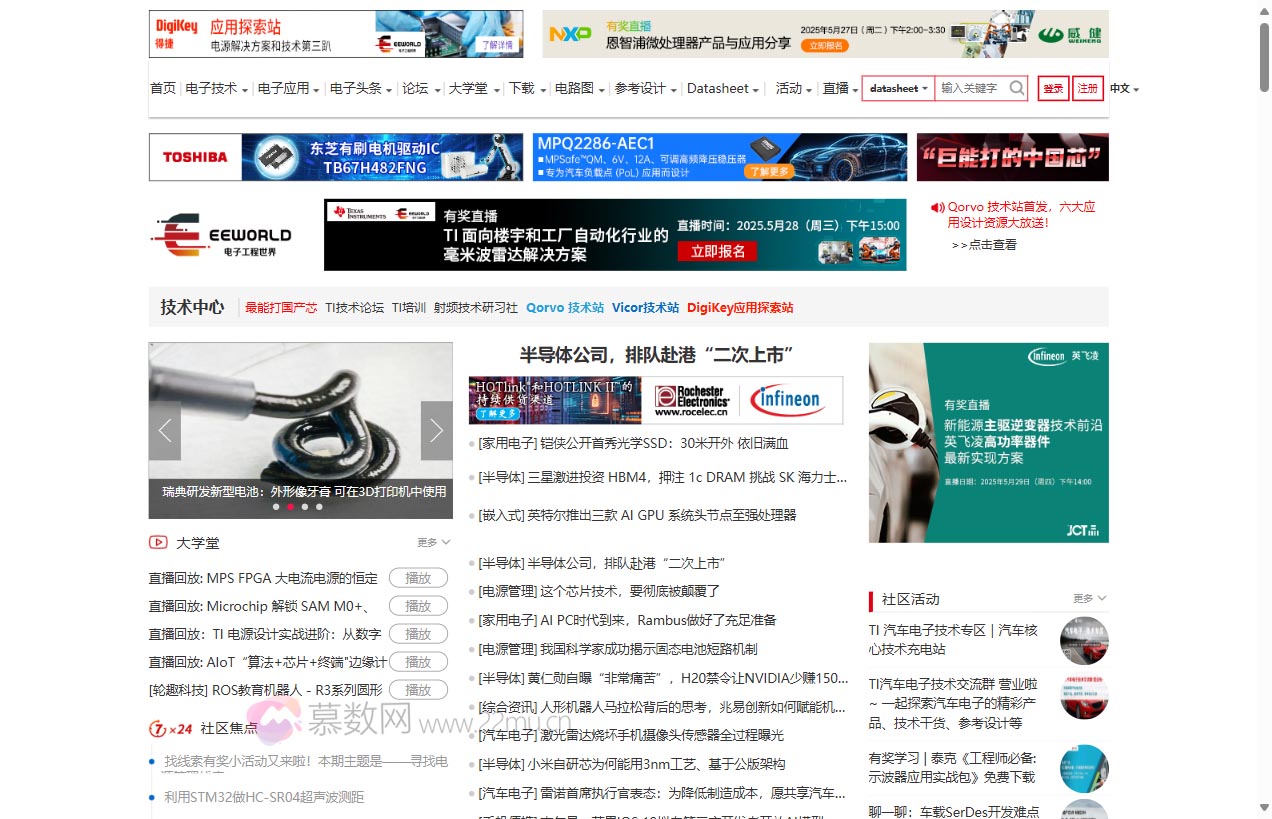Click the Infineon logo in the supply banner
This screenshot has height=819, width=1272.
(789, 398)
